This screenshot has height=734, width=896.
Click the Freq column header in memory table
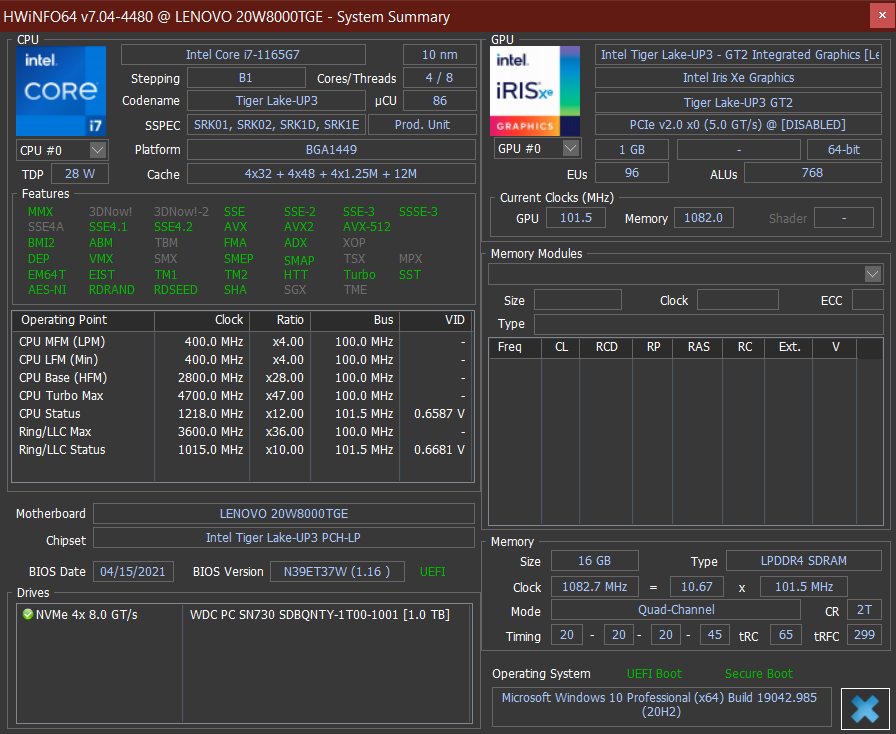(x=510, y=347)
